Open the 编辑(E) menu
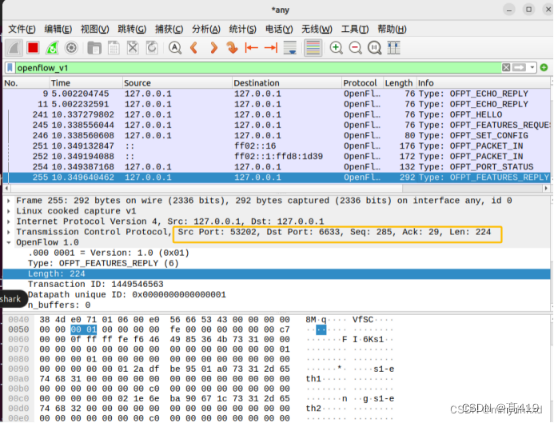 (x=58, y=29)
